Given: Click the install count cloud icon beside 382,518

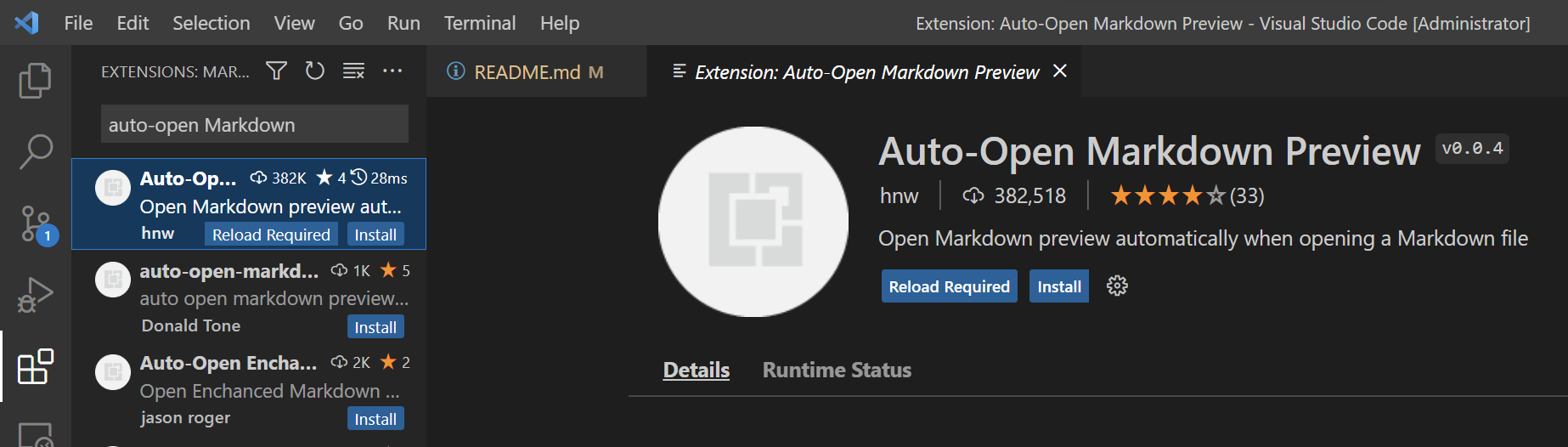Looking at the screenshot, I should pyautogui.click(x=973, y=195).
